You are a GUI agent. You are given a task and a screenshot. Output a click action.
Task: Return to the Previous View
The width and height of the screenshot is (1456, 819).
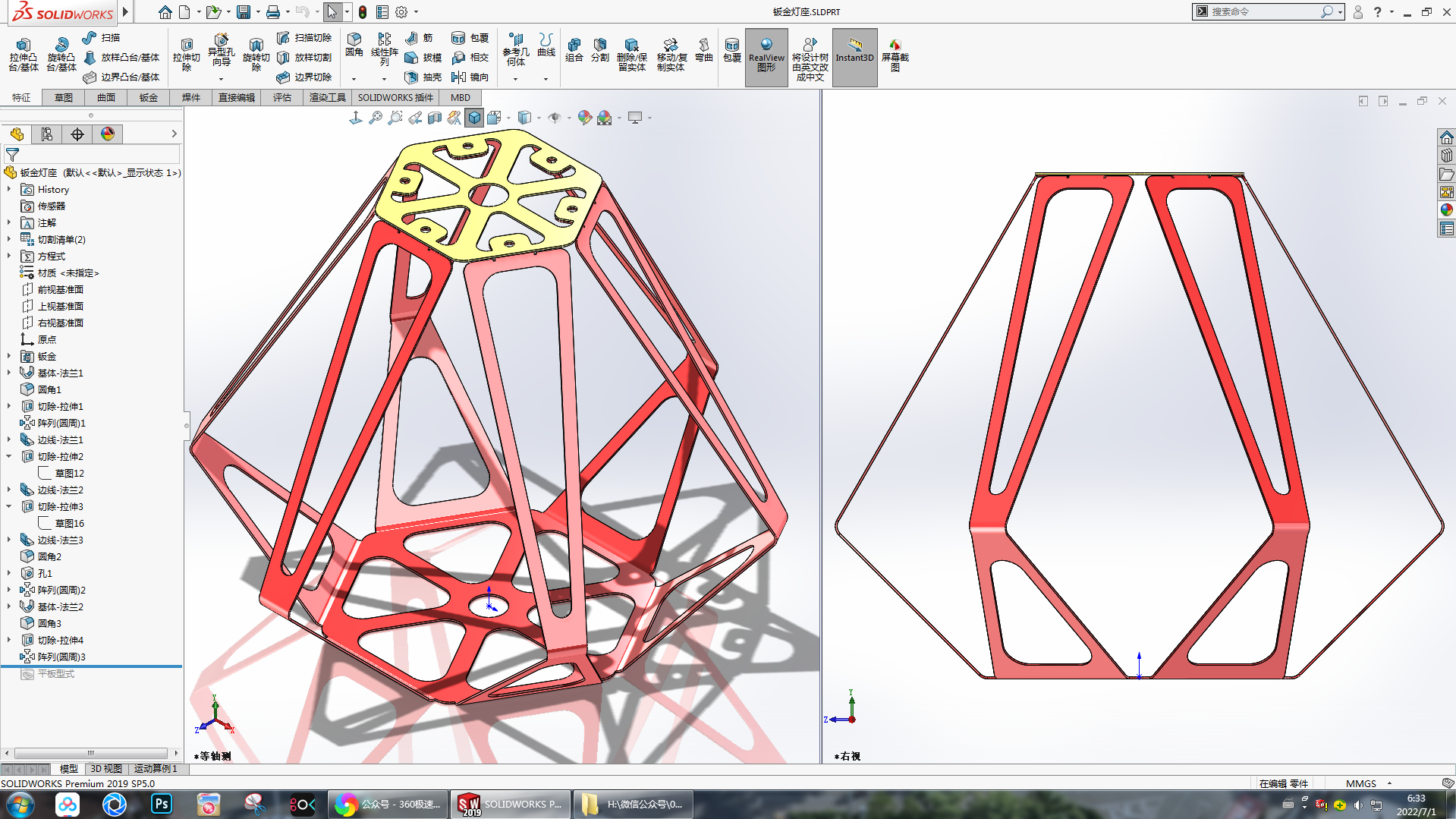point(415,118)
